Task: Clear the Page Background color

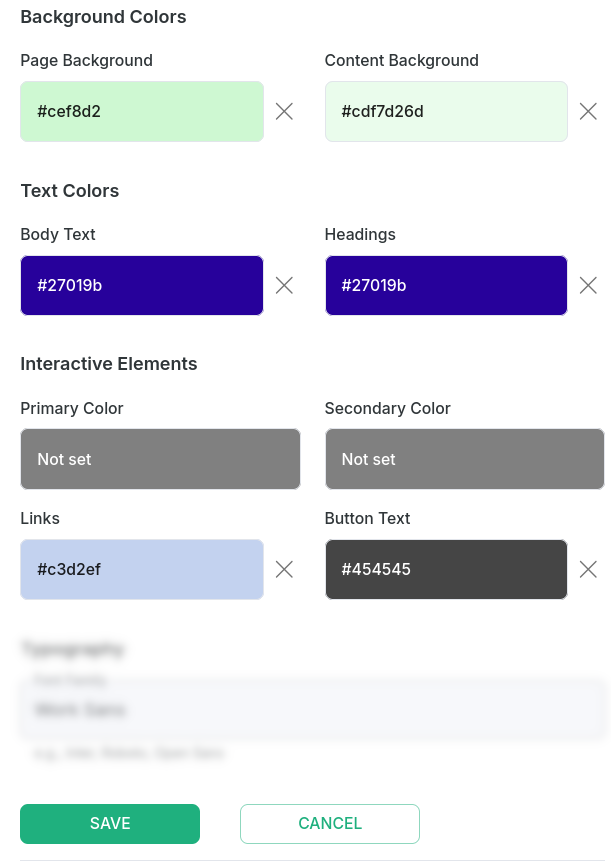Action: tap(284, 111)
